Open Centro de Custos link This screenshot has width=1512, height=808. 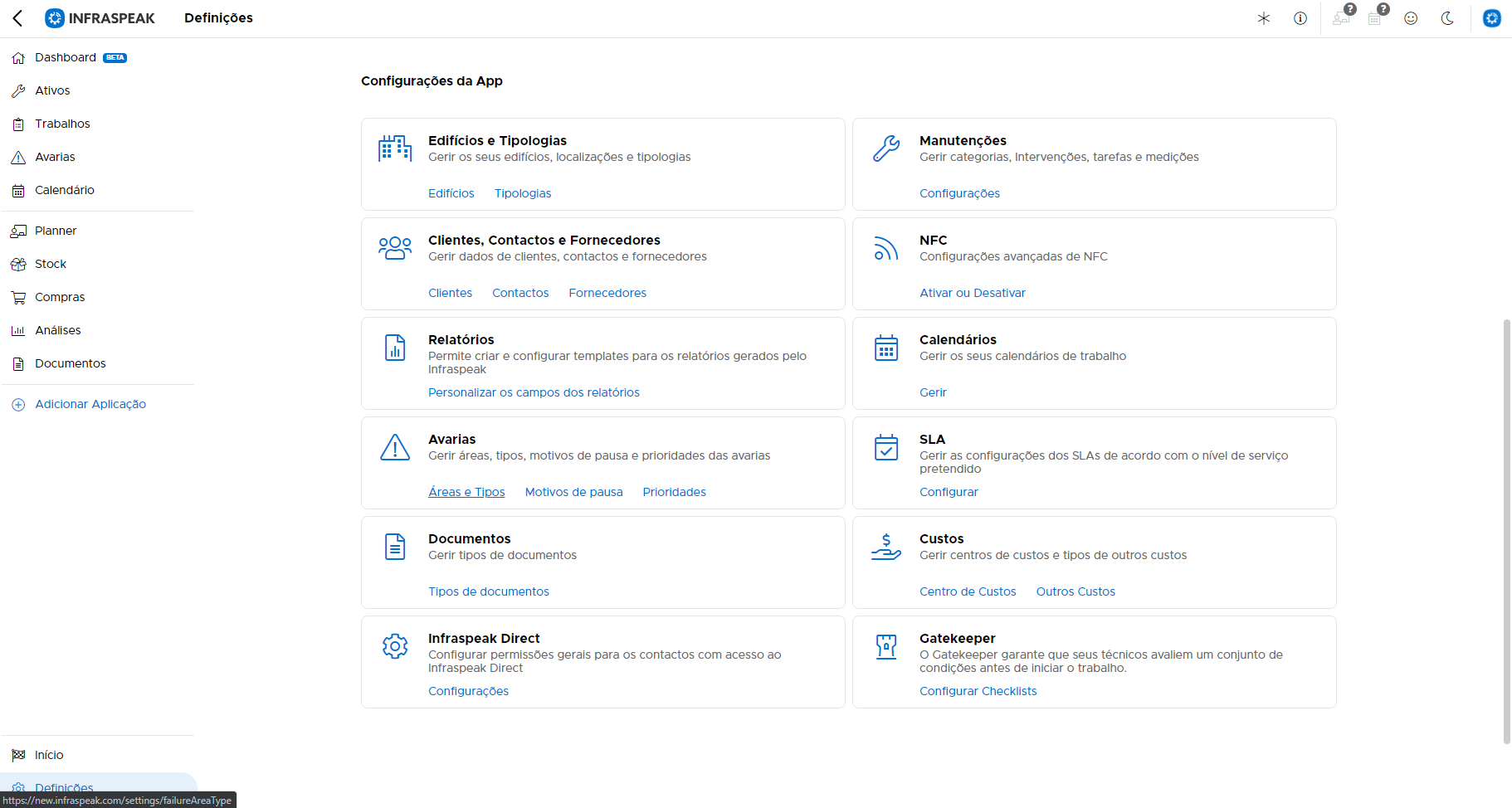coord(968,591)
